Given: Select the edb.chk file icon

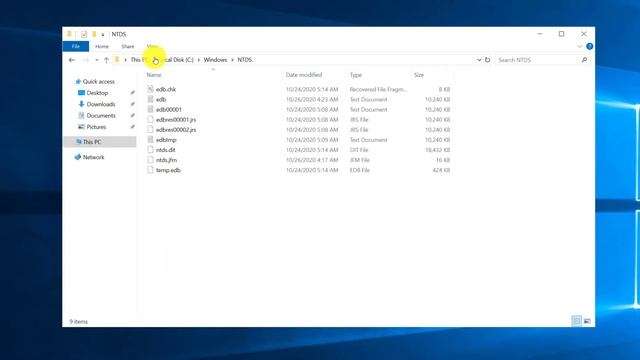Looking at the screenshot, I should [x=151, y=89].
